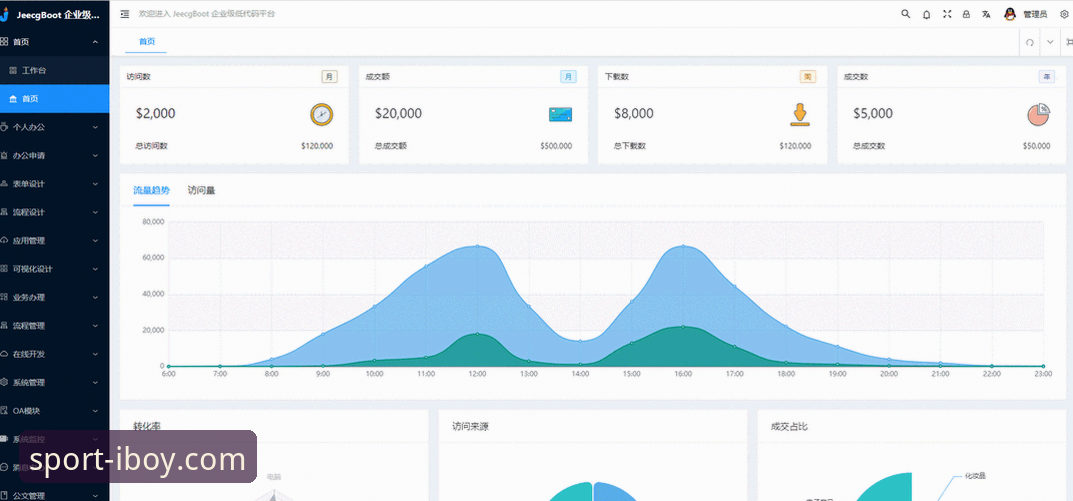The image size is (1073, 501).
Task: Click the green peak point at 12:00
Action: [477, 334]
